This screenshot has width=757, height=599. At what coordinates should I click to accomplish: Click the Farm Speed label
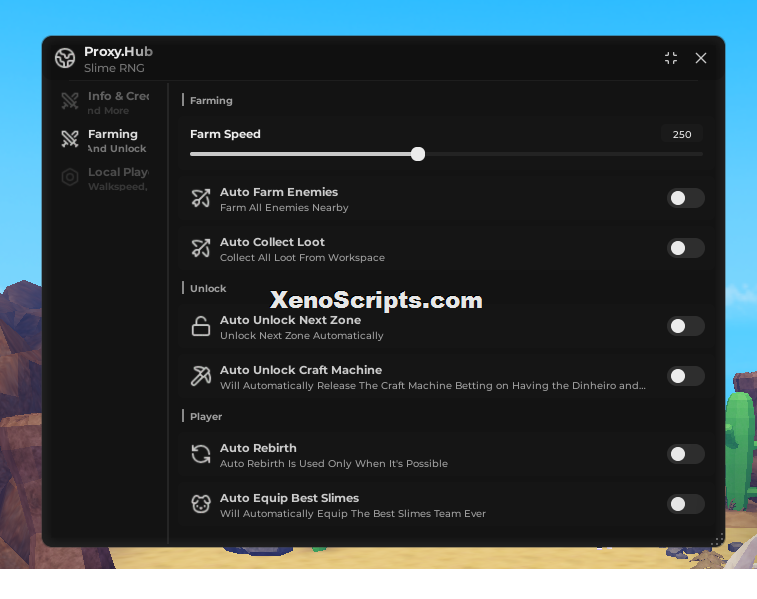(x=225, y=134)
